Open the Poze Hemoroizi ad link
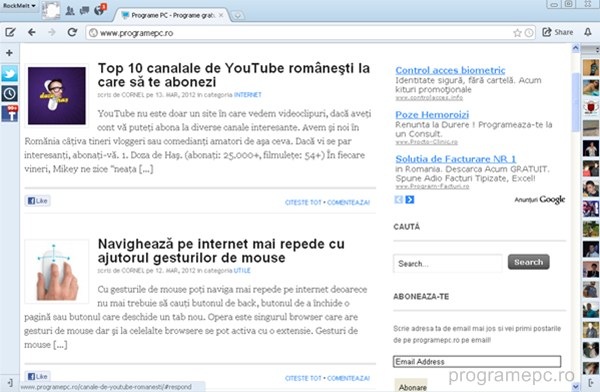 [x=432, y=114]
